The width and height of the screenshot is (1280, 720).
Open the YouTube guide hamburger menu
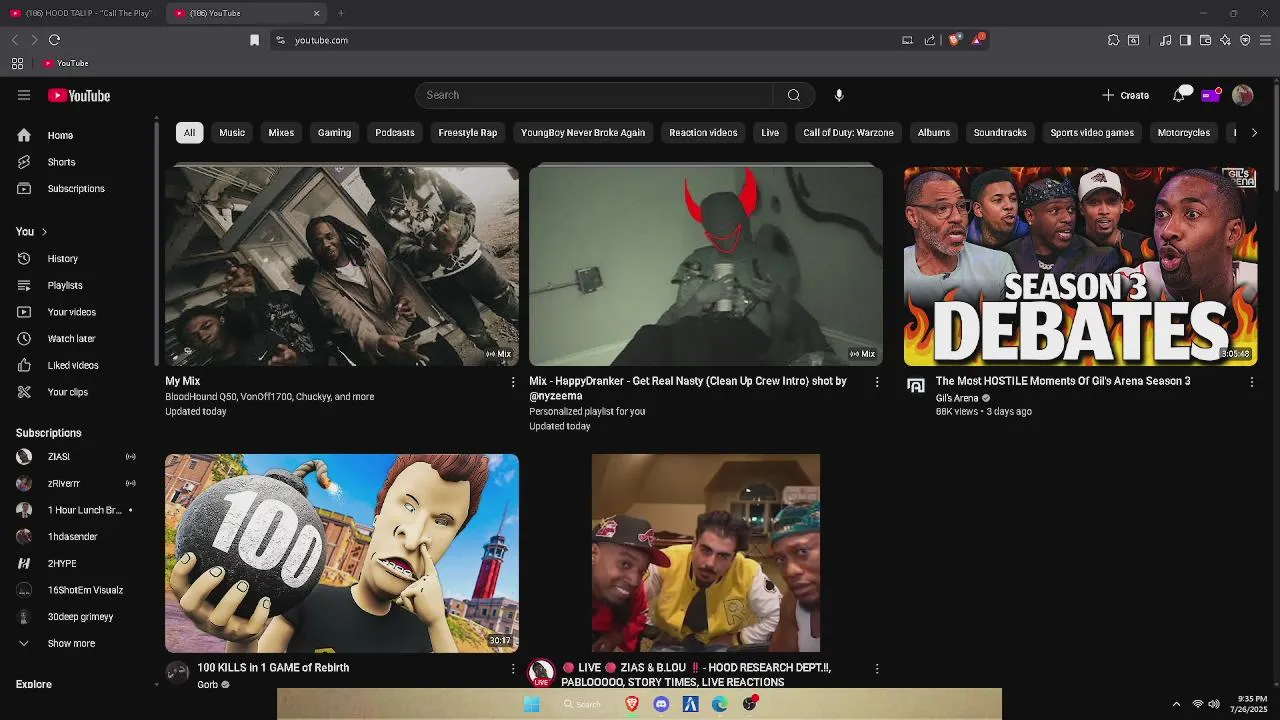tap(24, 95)
